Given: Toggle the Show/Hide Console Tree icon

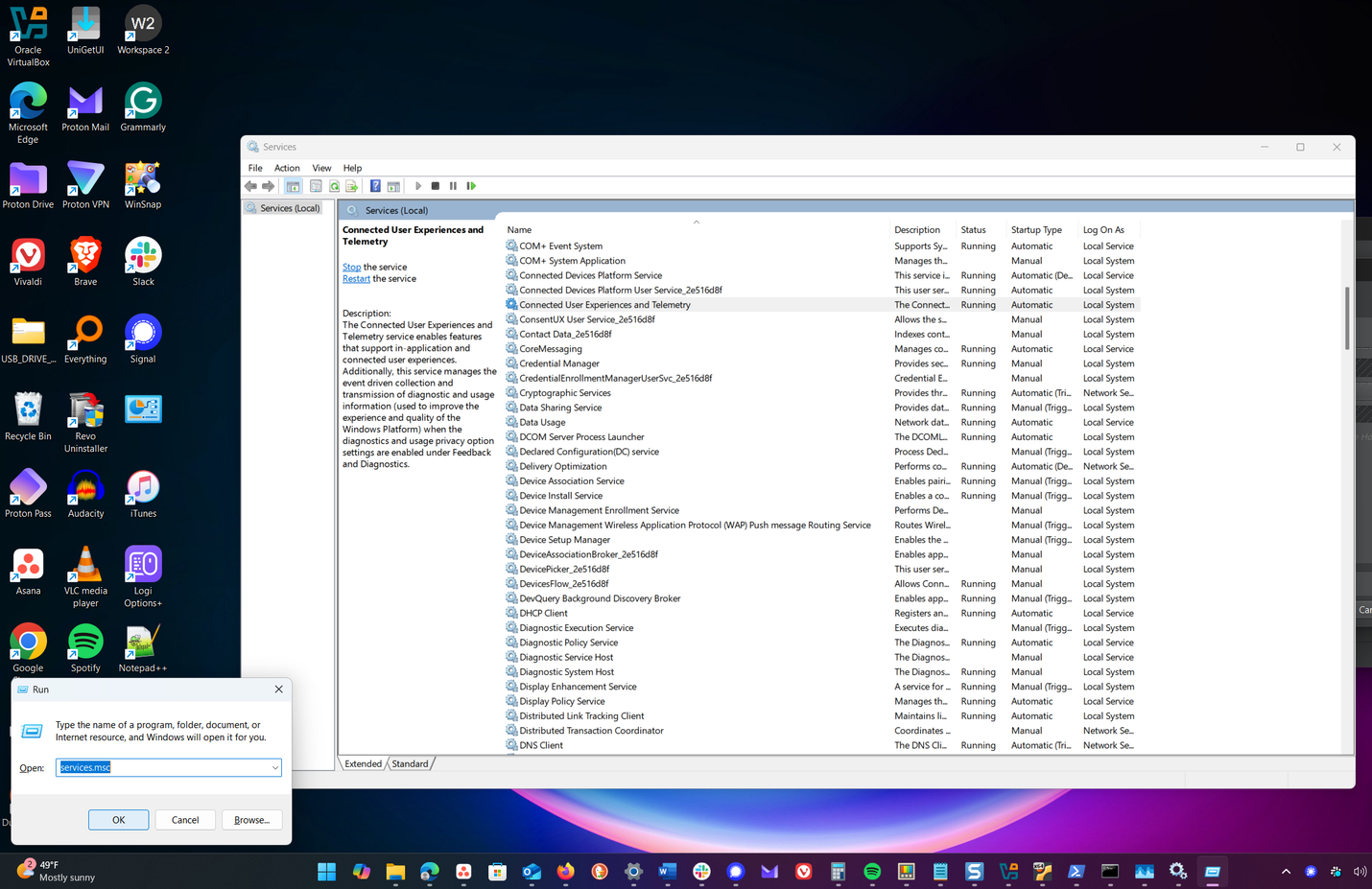Looking at the screenshot, I should [x=293, y=186].
